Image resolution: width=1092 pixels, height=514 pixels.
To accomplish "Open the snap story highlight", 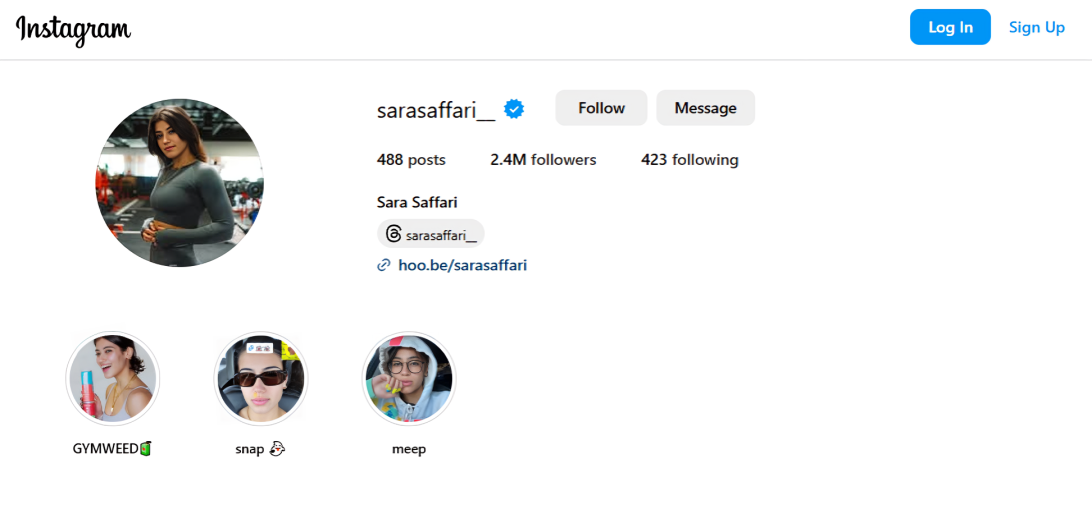I will coord(261,378).
